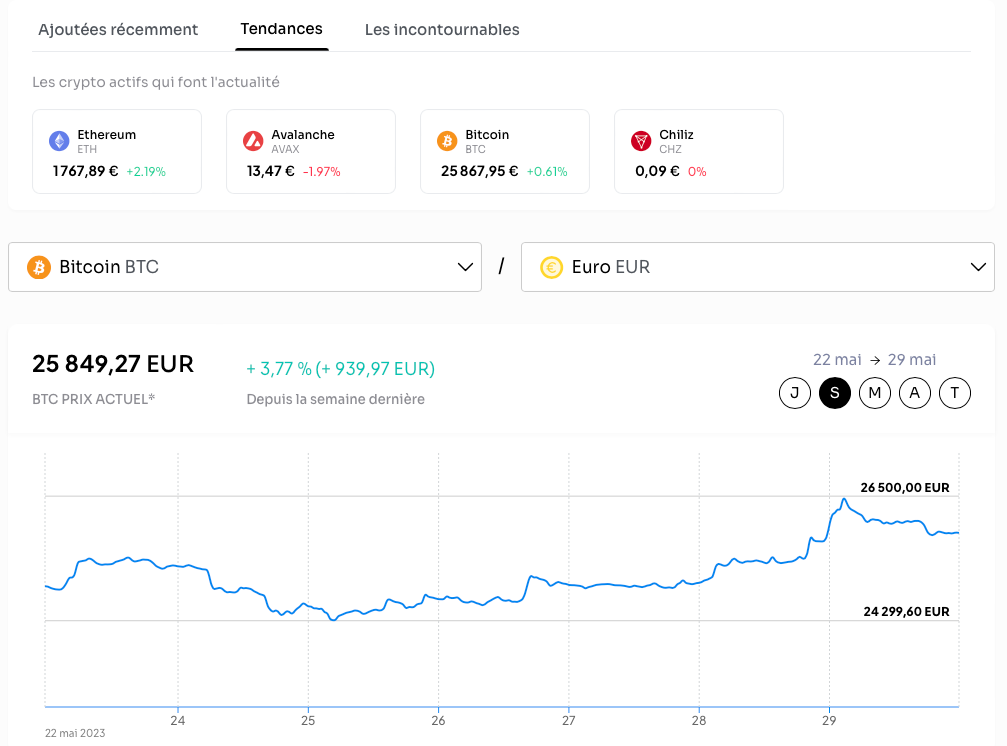Click the 22 mai 2023 axis label
The image size is (1007, 746).
pos(74,733)
